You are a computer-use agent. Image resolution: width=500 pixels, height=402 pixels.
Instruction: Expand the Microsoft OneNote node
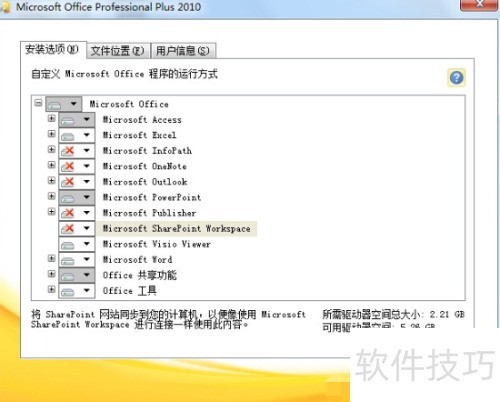tap(51, 165)
